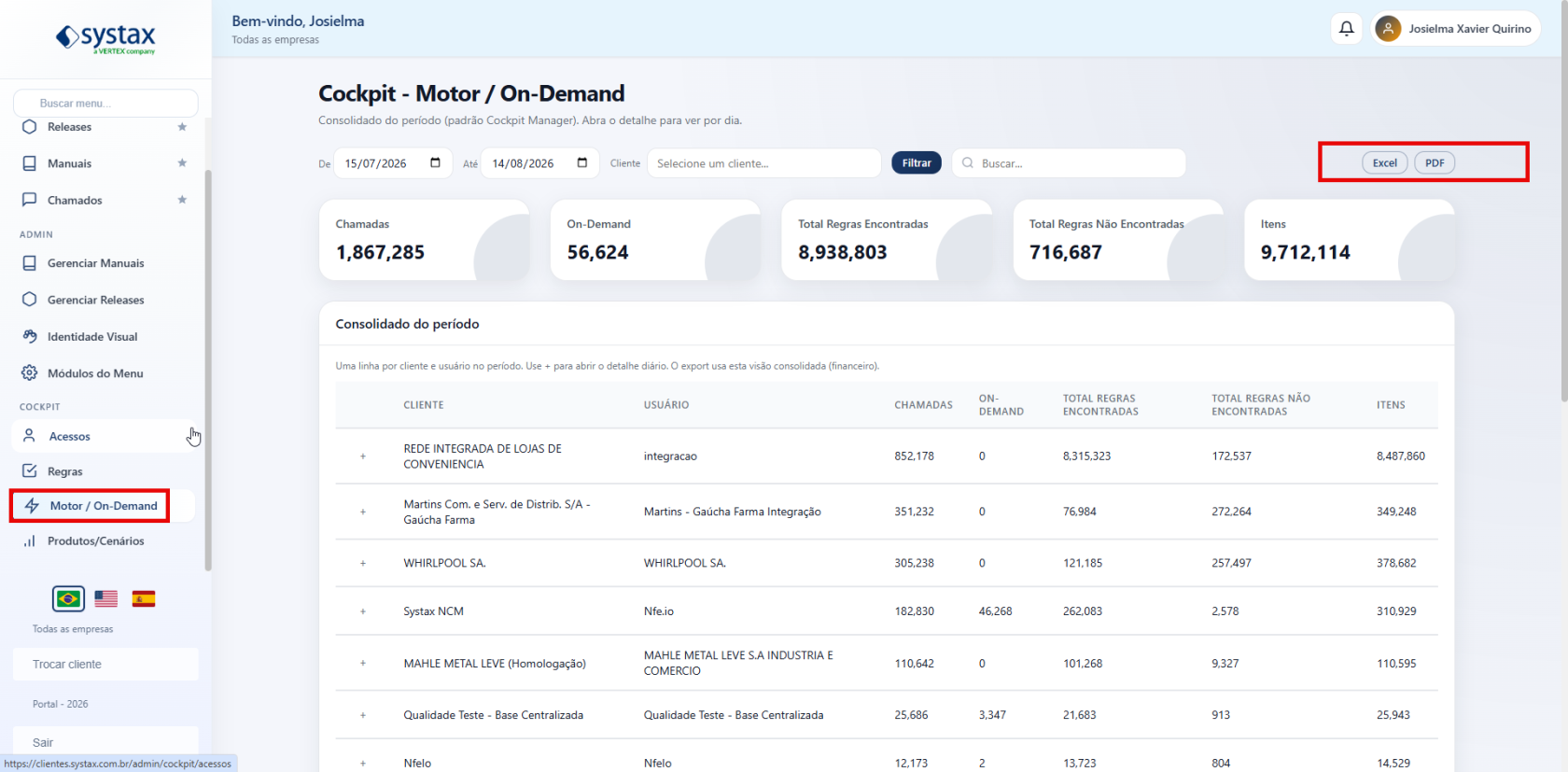
Task: Click the sidebar vertical scrollbar
Action: click(208, 370)
